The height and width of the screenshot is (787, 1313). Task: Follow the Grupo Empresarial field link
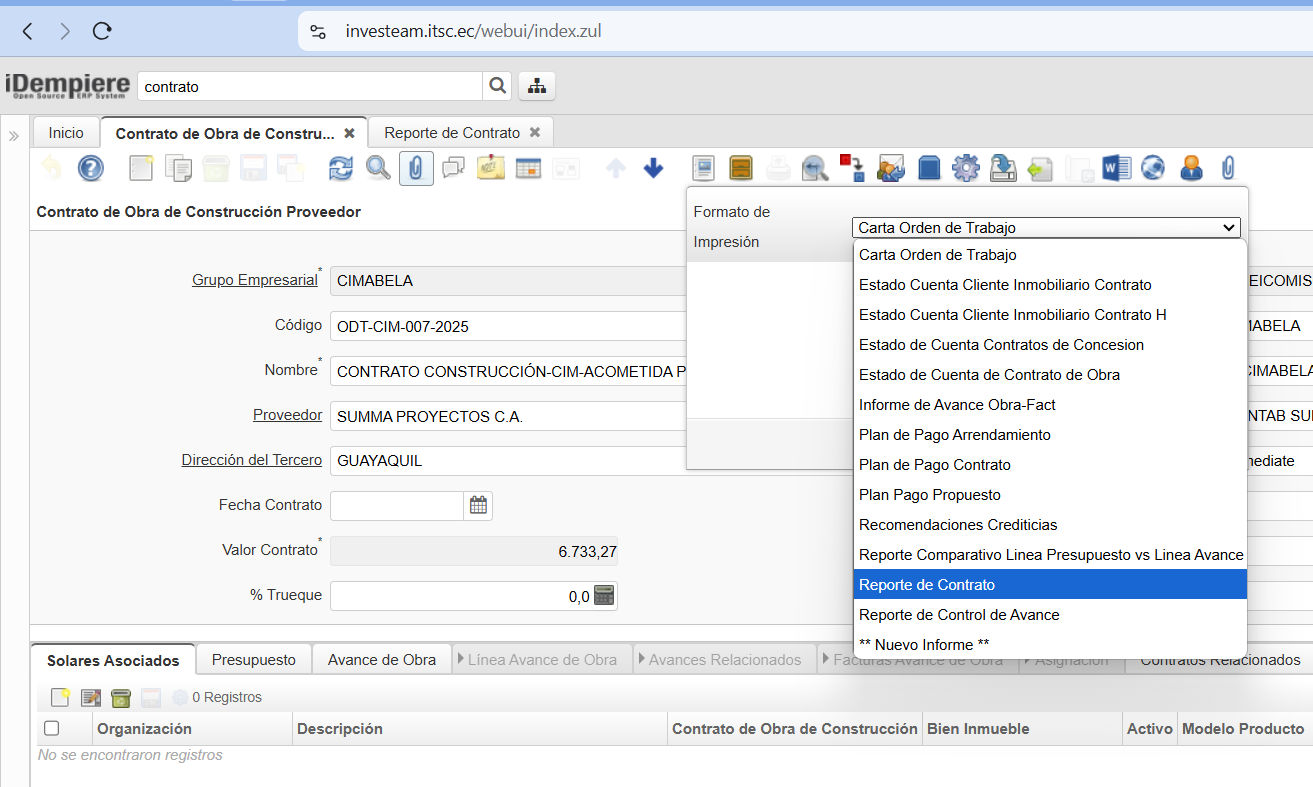[254, 280]
